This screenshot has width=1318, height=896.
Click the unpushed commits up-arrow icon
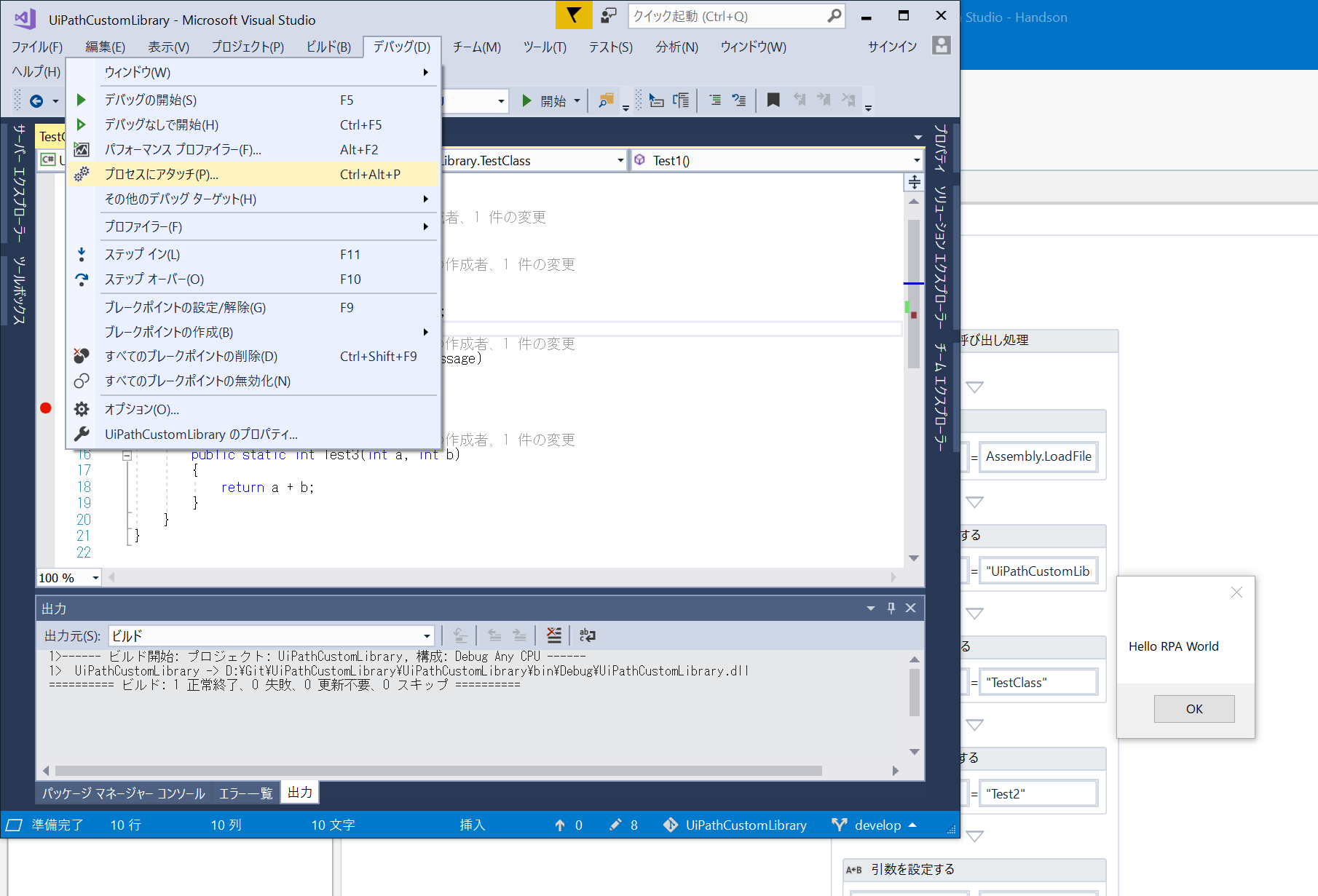coord(560,825)
